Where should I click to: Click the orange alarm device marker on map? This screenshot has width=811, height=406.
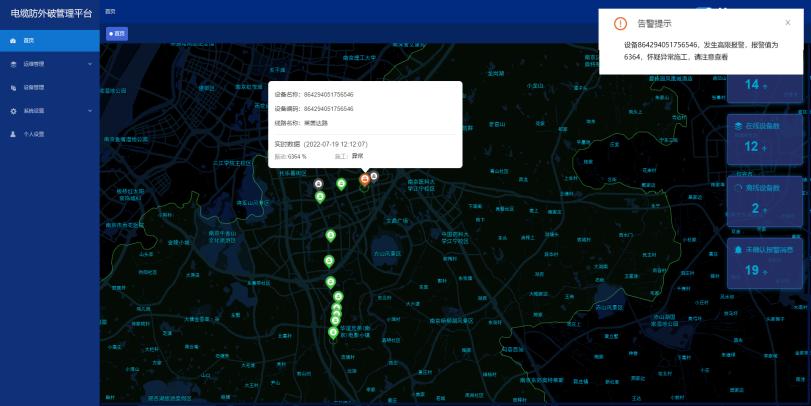point(364,179)
